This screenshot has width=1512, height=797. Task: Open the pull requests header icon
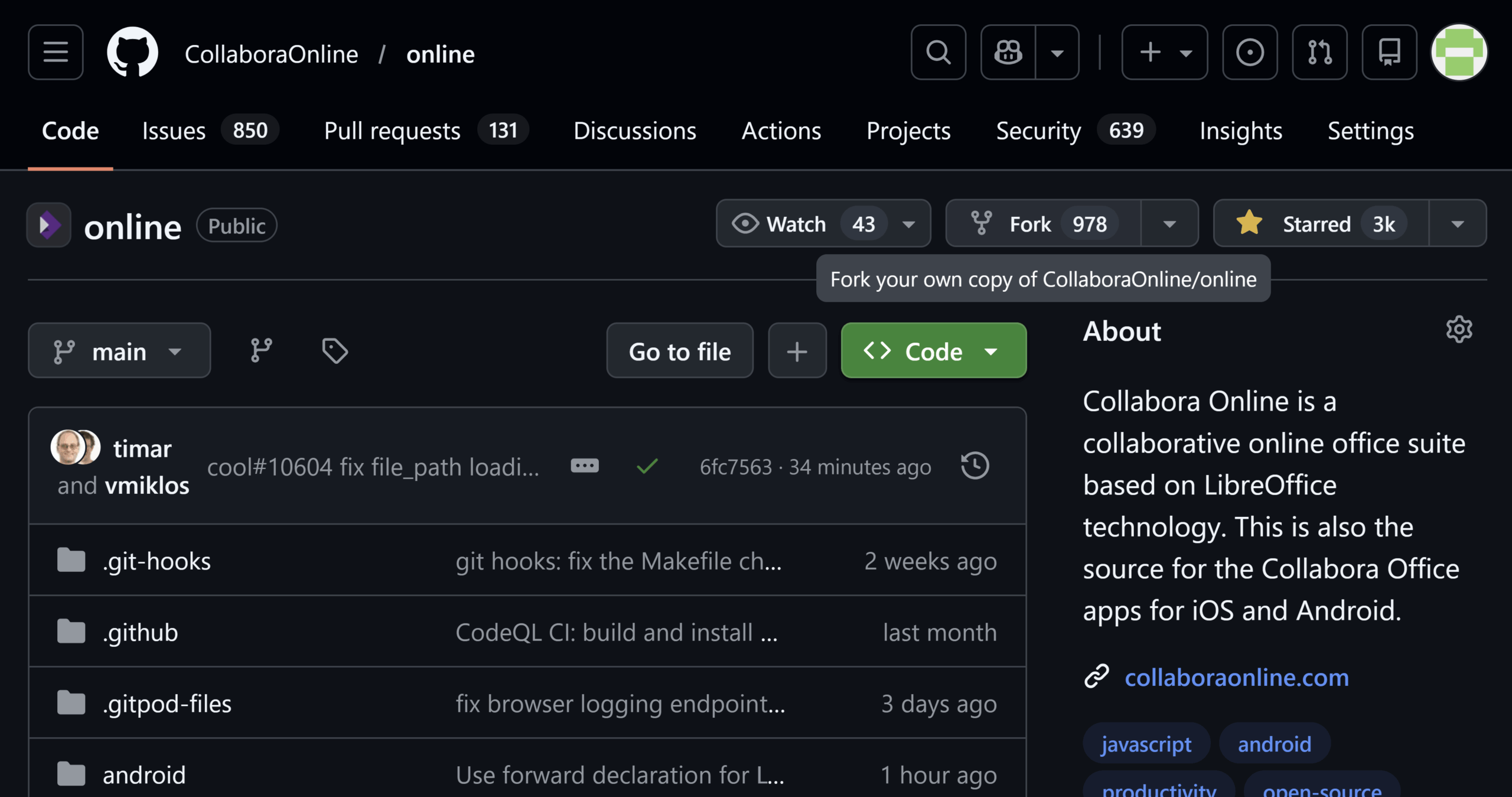point(1319,52)
